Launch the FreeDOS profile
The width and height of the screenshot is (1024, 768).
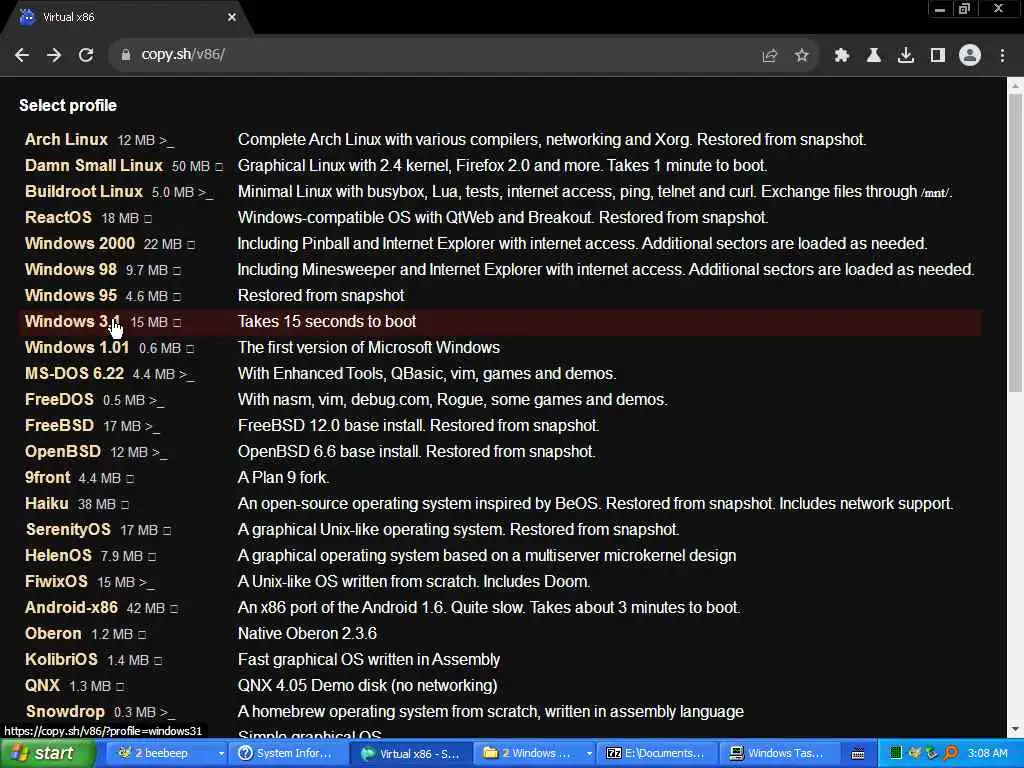pos(59,400)
